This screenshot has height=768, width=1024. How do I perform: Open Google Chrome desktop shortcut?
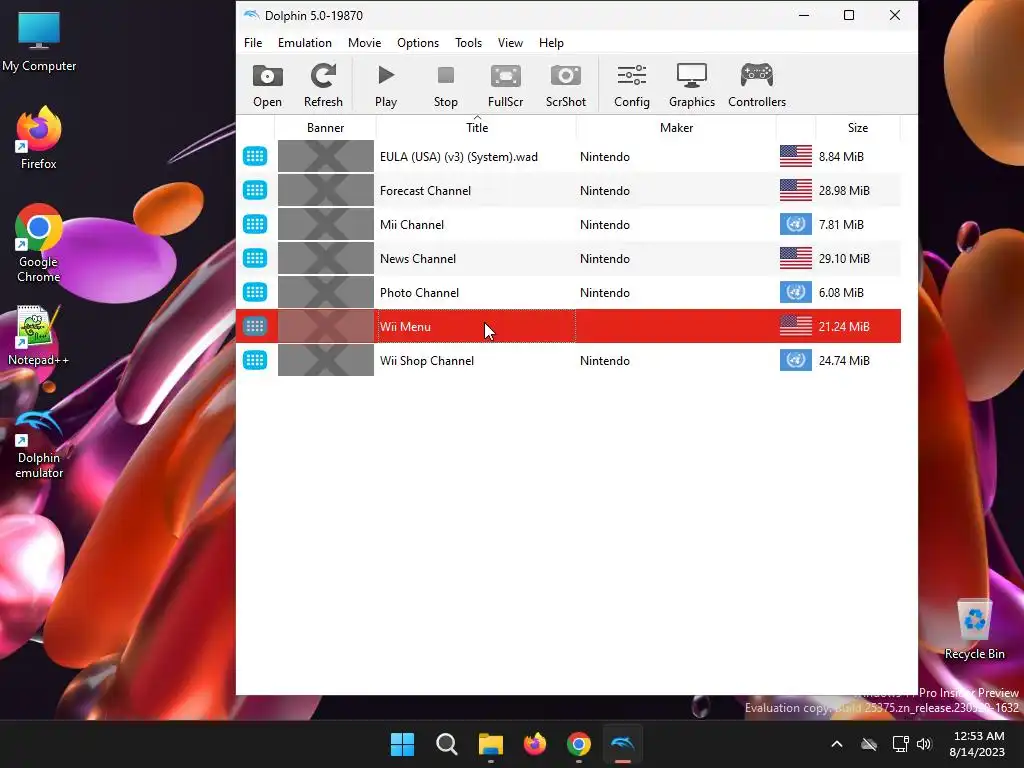pyautogui.click(x=39, y=244)
